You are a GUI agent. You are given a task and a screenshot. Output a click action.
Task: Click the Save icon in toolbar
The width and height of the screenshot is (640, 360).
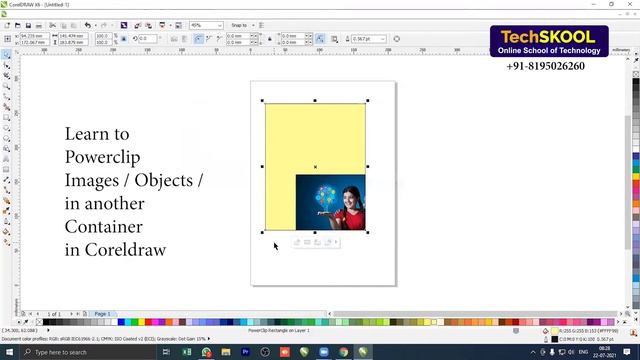point(28,25)
